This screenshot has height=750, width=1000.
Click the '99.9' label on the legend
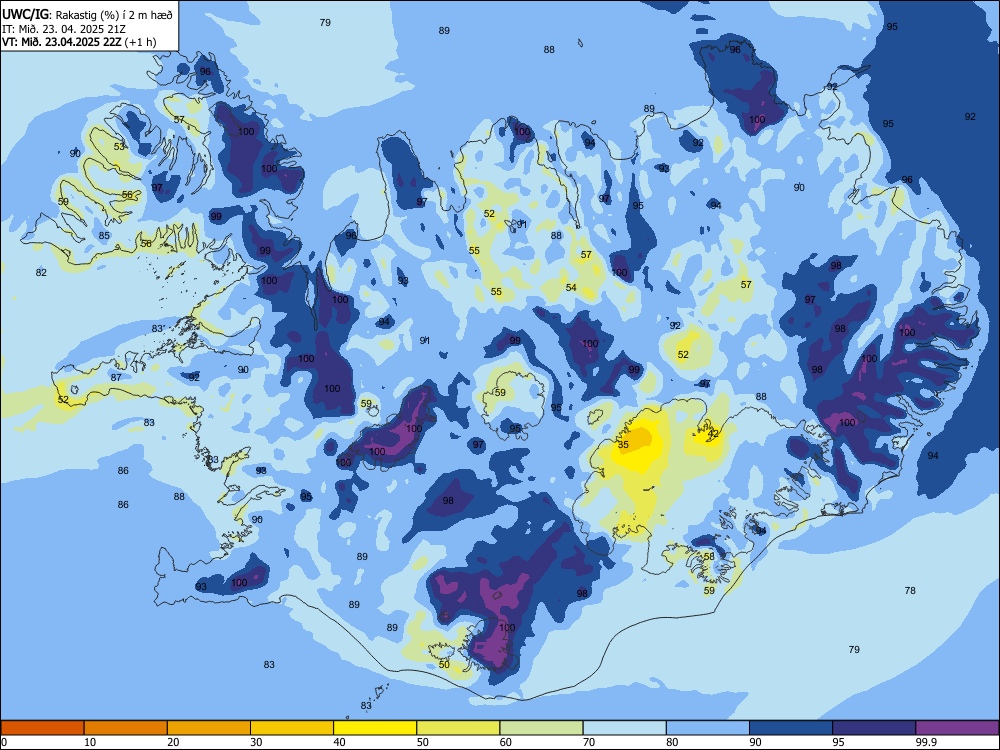pos(926,742)
